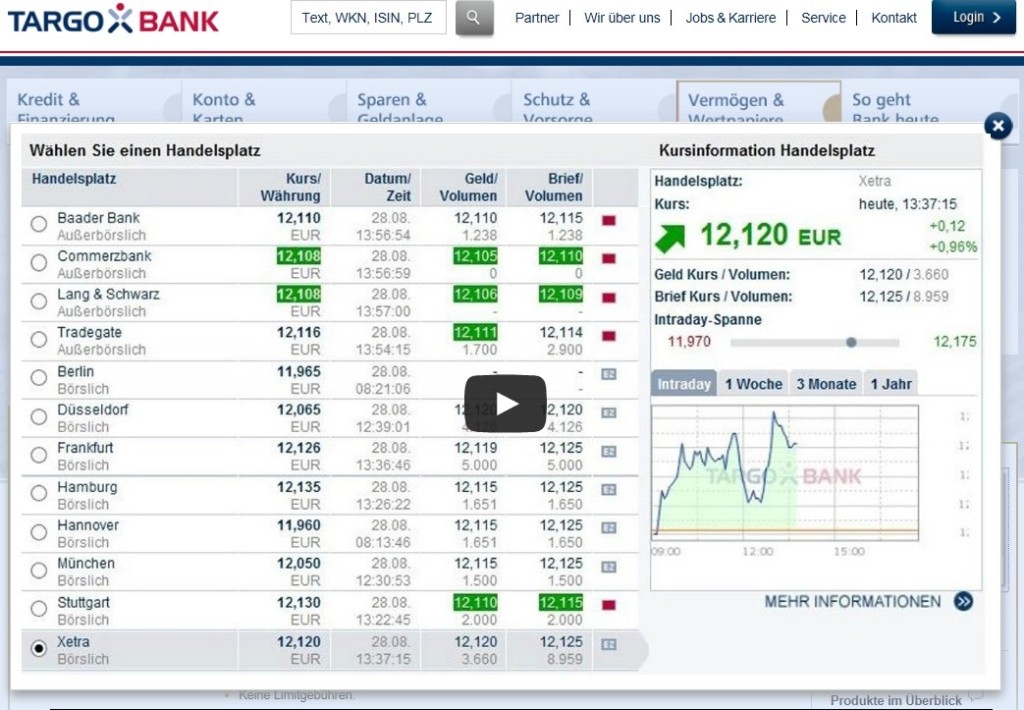Click Handelsplatz column header
Image resolution: width=1024 pixels, height=710 pixels.
point(129,187)
